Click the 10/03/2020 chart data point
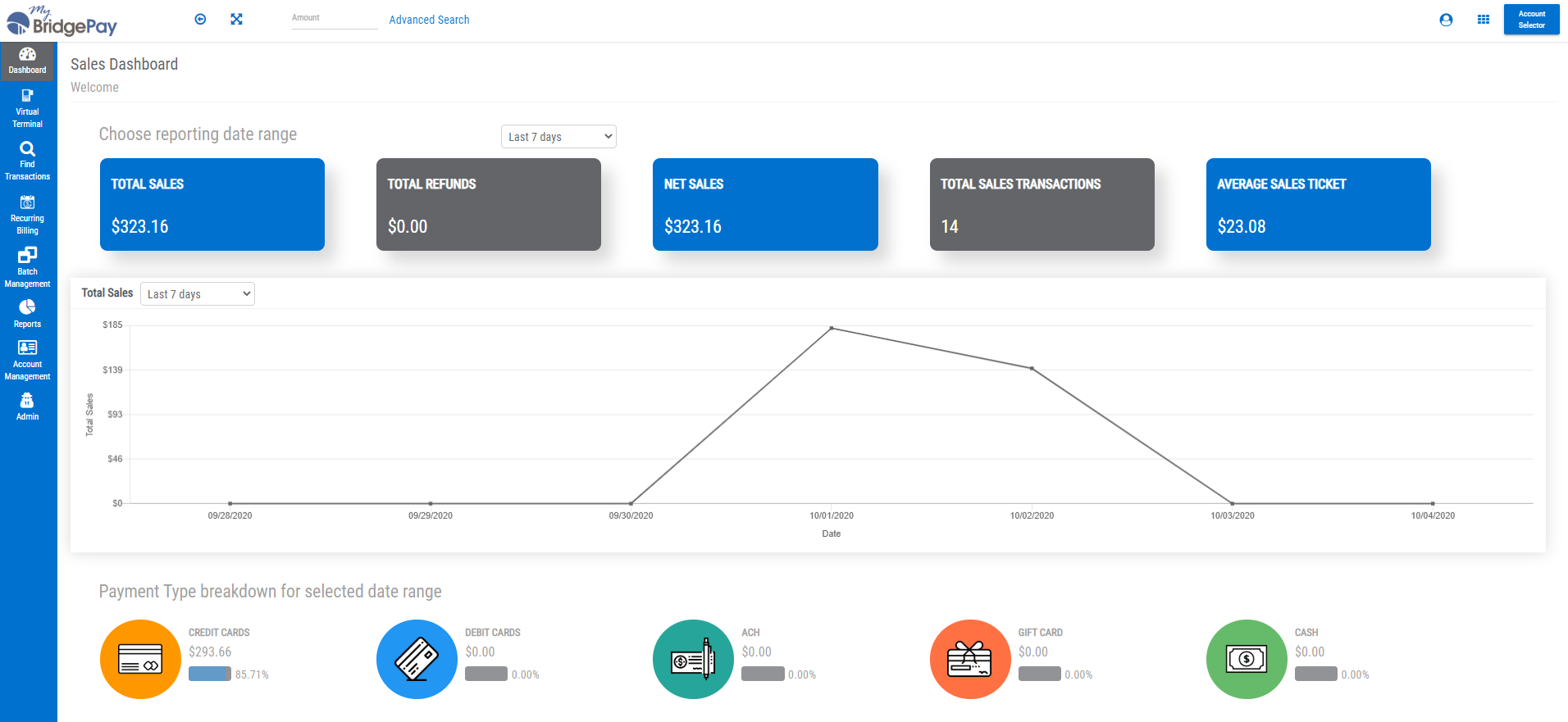 click(1233, 503)
